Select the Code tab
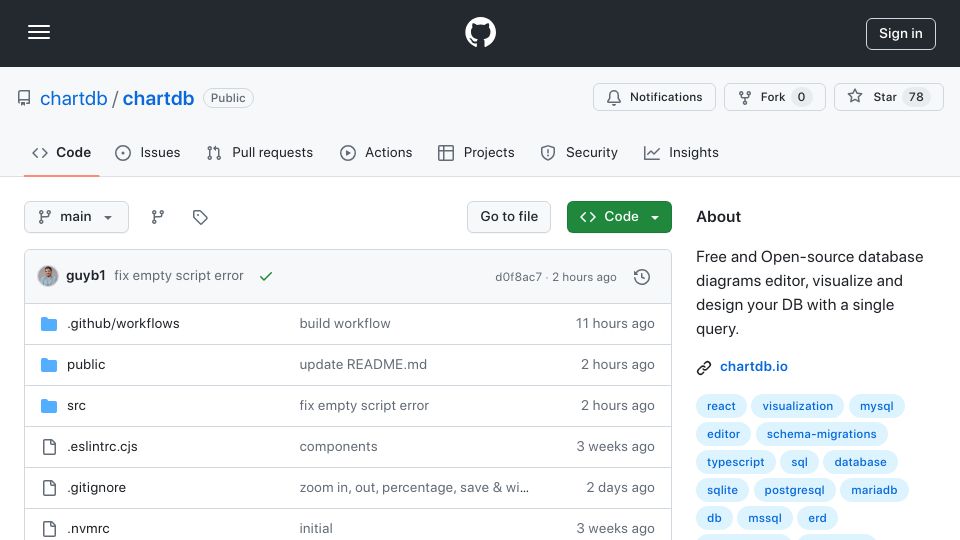Viewport: 960px width, 540px height. (x=61, y=152)
